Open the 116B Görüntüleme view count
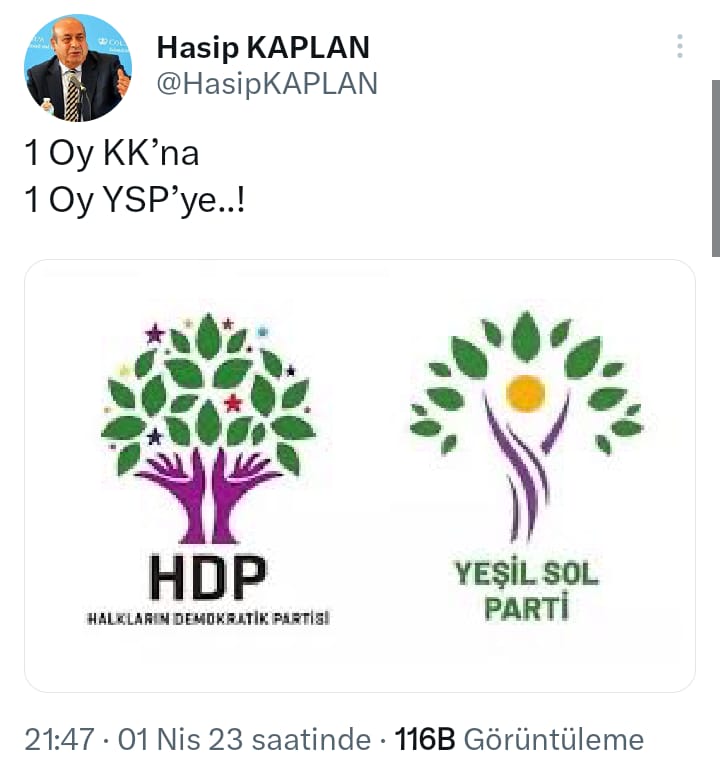720x767 pixels. tap(519, 739)
